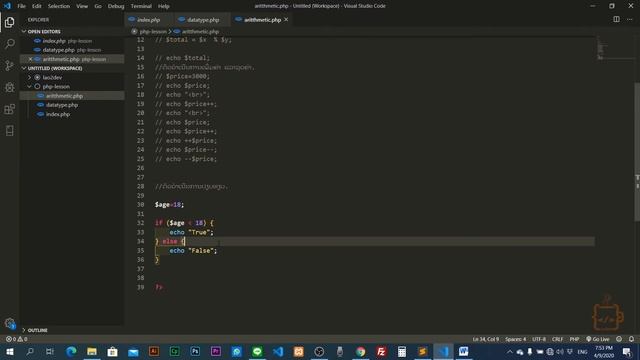
Task: Click the feedback smiley in status bar
Action: [619, 339]
